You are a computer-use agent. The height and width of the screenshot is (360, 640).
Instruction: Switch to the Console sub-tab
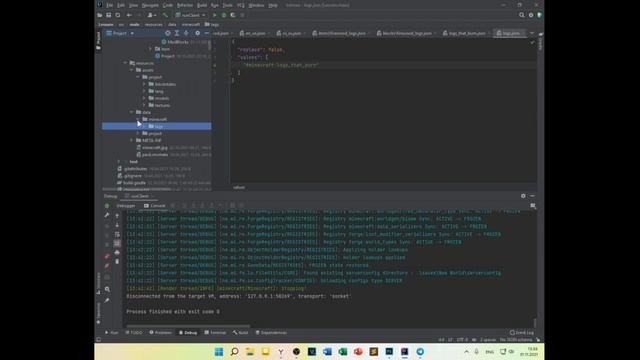(155, 206)
